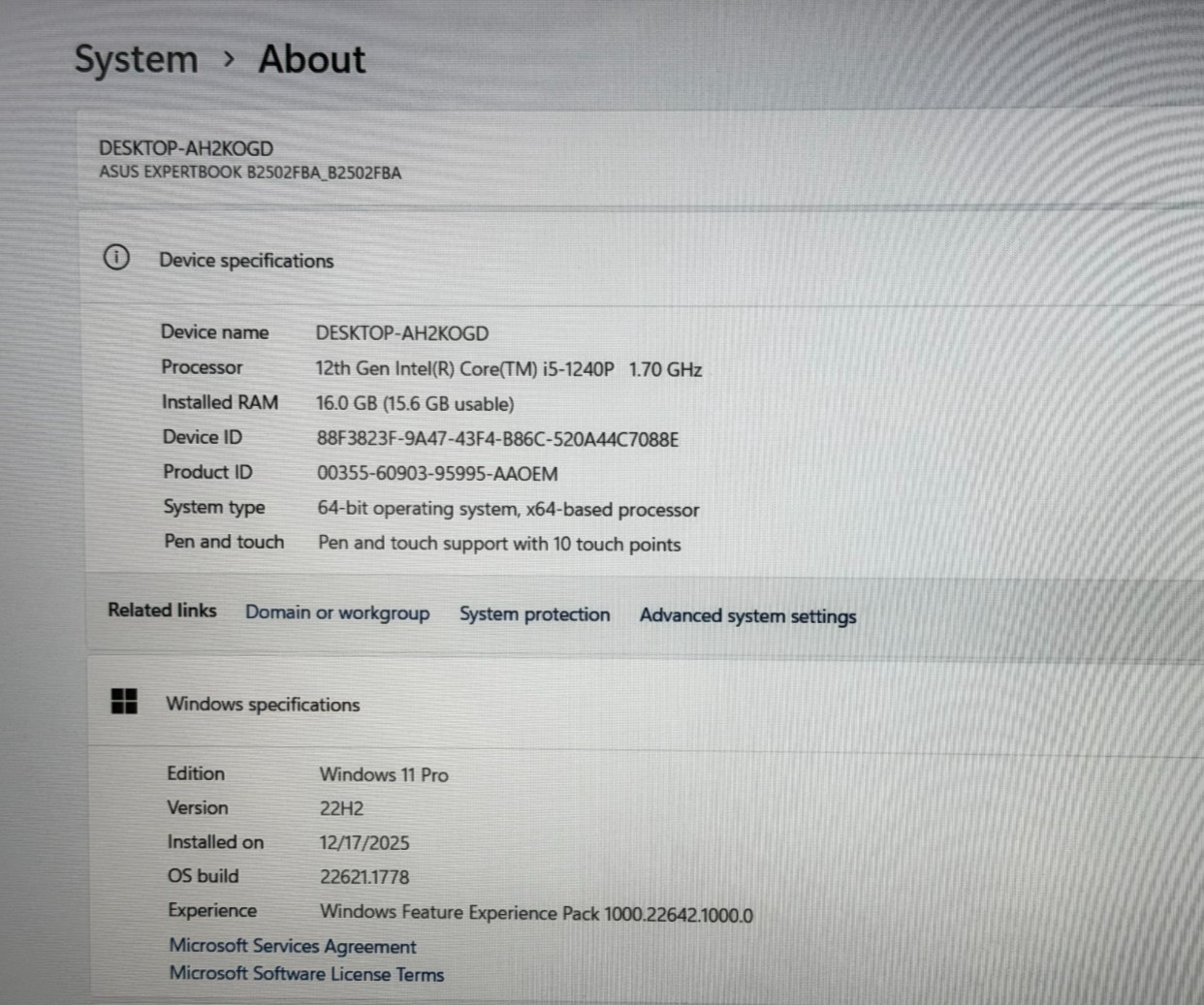Click the Pen and touch label
Screen dimensions: 1204x1005
224,542
